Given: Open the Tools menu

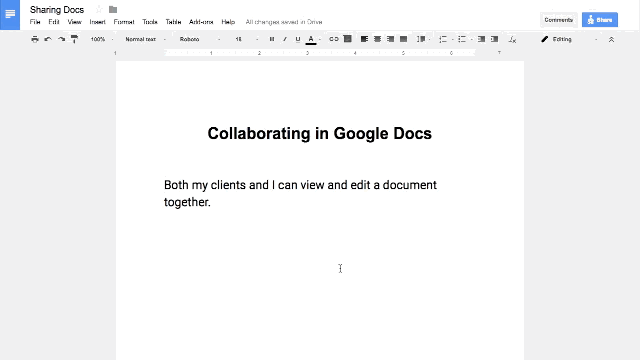Looking at the screenshot, I should (x=150, y=22).
